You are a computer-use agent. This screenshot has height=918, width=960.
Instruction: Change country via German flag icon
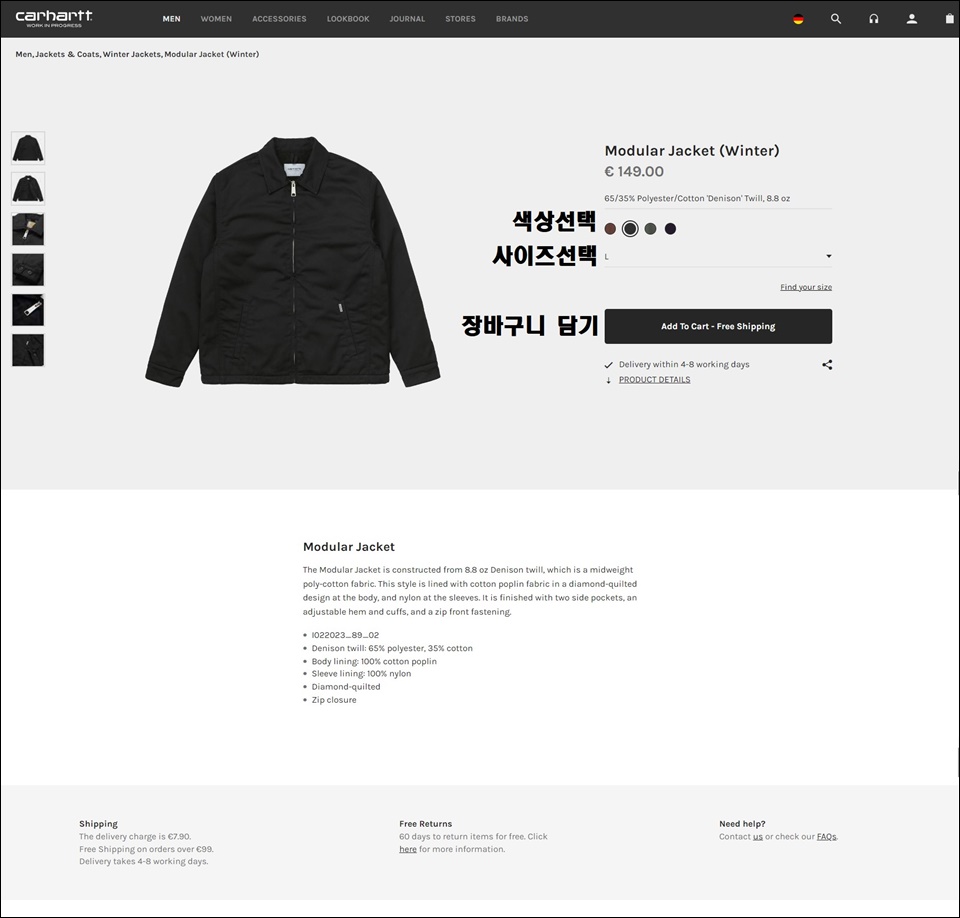tap(798, 19)
